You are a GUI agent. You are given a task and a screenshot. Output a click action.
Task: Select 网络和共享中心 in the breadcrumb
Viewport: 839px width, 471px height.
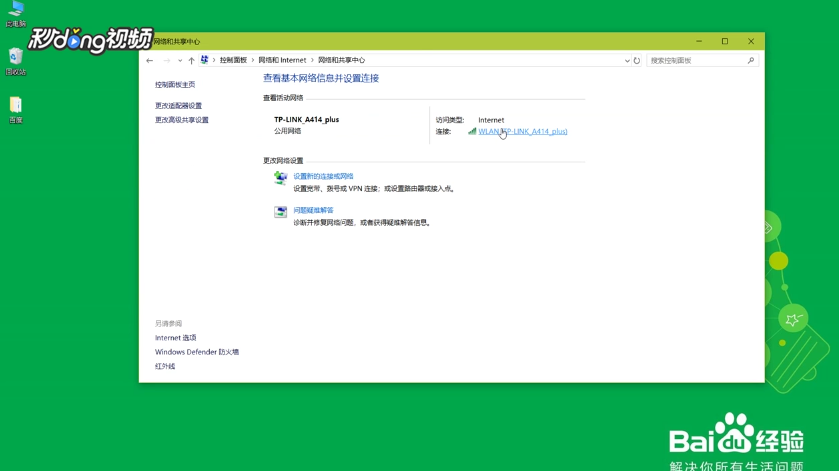(341, 60)
